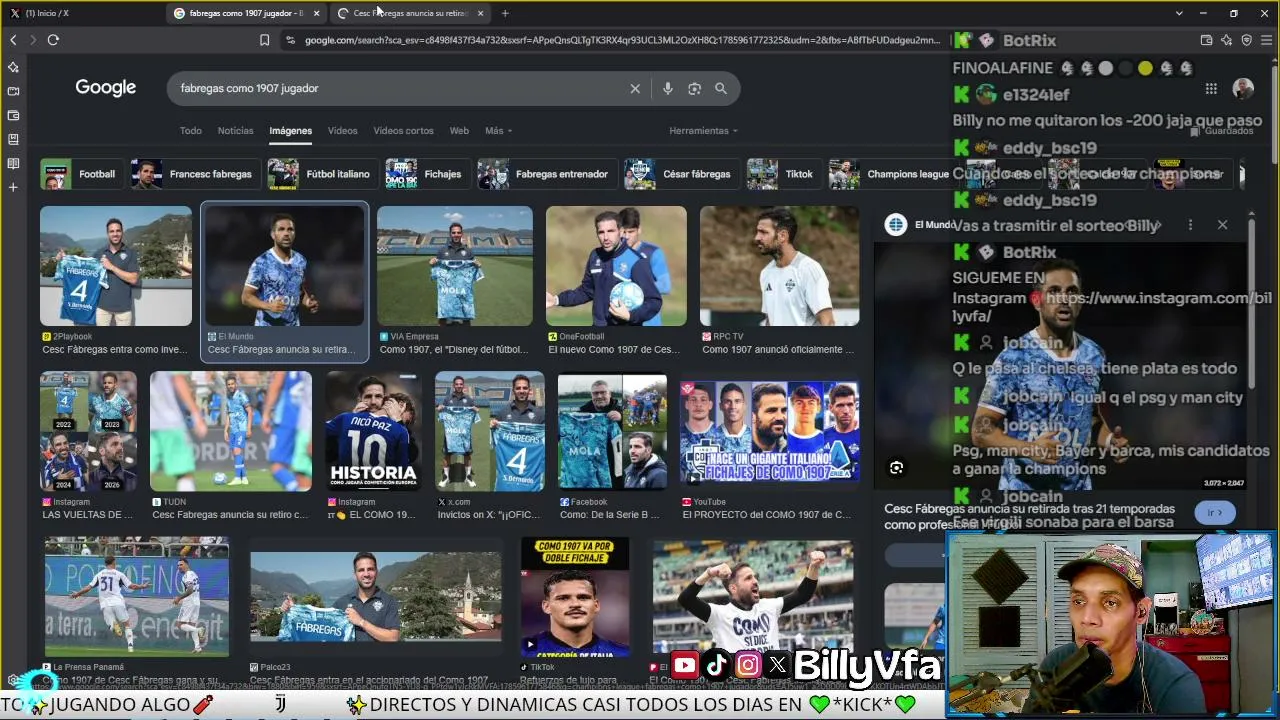
Task: Close the El Mundo image preview panel
Action: click(x=1222, y=225)
